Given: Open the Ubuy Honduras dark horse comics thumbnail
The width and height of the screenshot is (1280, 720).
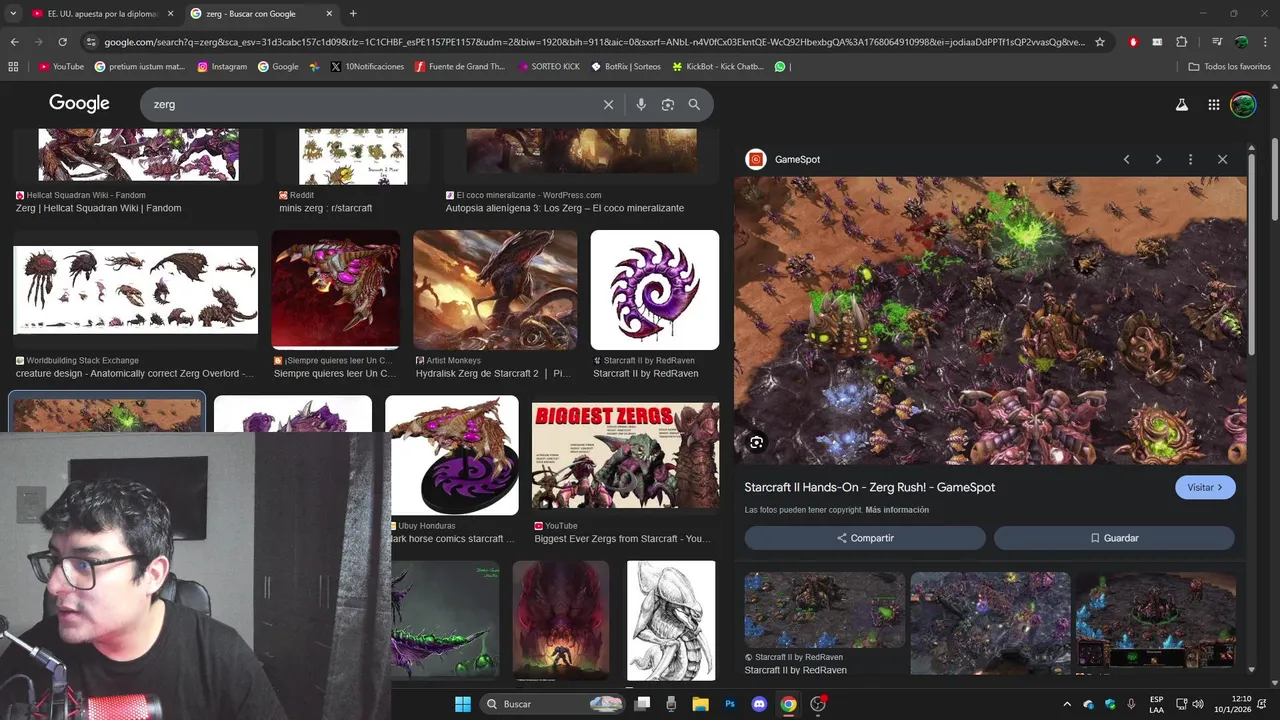Looking at the screenshot, I should click(452, 455).
